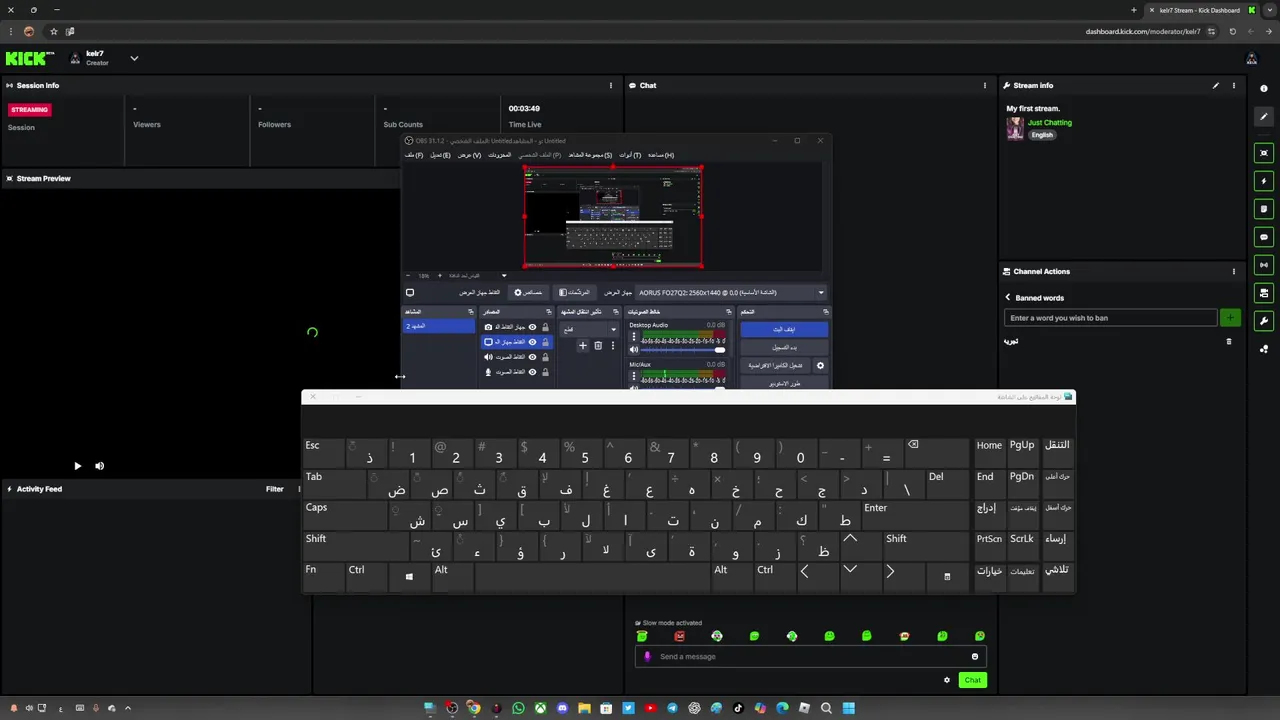
Task: Open Windows Start button on taskbar
Action: coord(849,708)
